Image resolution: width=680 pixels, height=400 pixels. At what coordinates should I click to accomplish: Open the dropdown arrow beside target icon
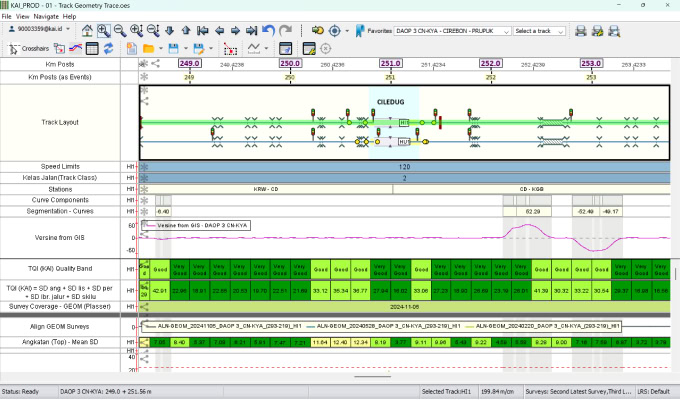pyautogui.click(x=347, y=31)
